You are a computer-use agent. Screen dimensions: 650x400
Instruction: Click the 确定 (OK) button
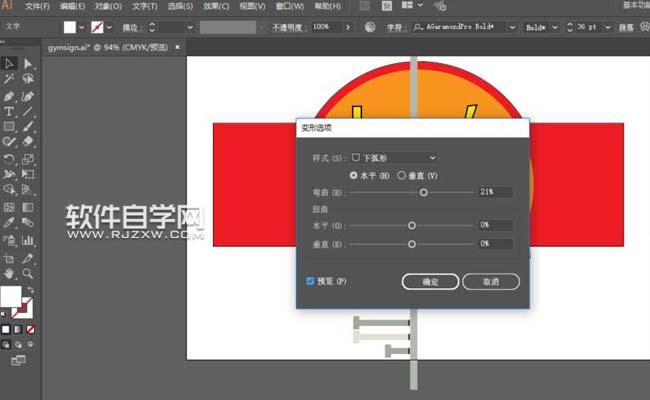(430, 282)
